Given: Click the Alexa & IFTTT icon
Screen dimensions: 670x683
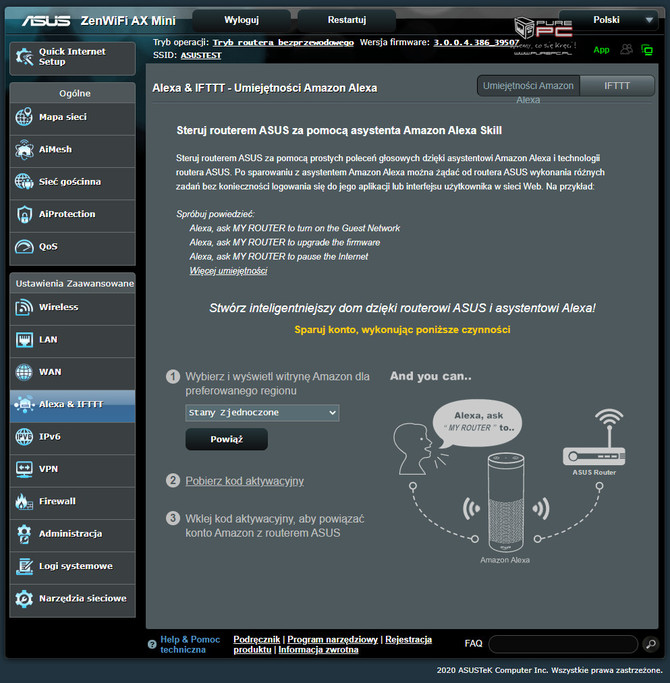Looking at the screenshot, I should click(24, 404).
